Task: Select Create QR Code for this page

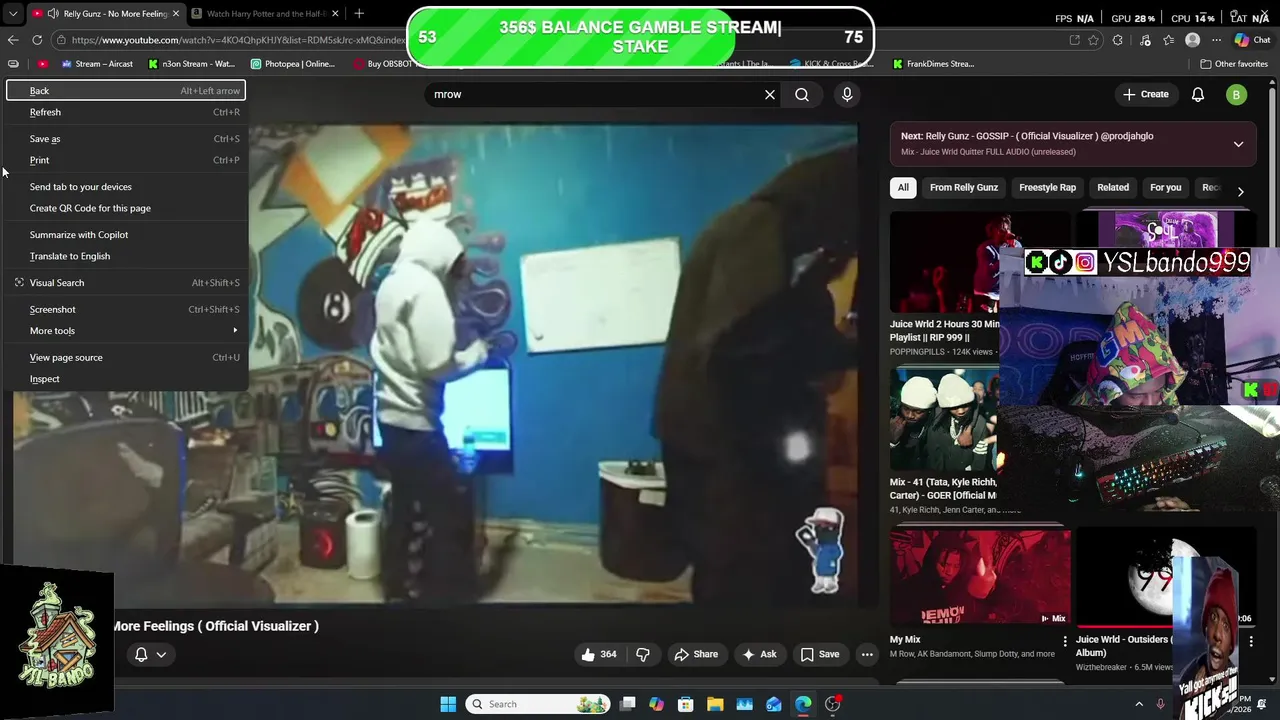Action: click(125, 208)
